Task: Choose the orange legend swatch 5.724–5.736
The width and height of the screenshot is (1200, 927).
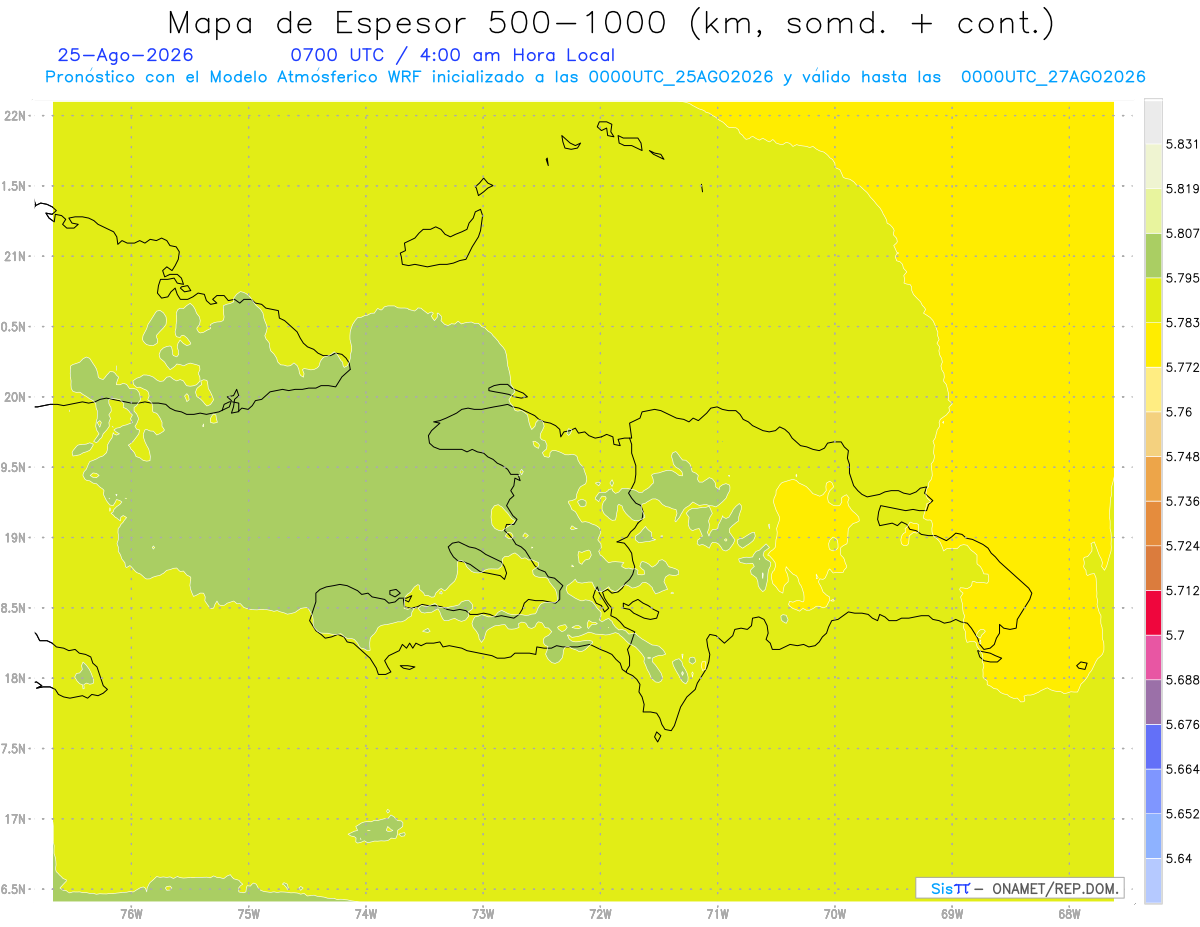Action: tap(1153, 523)
